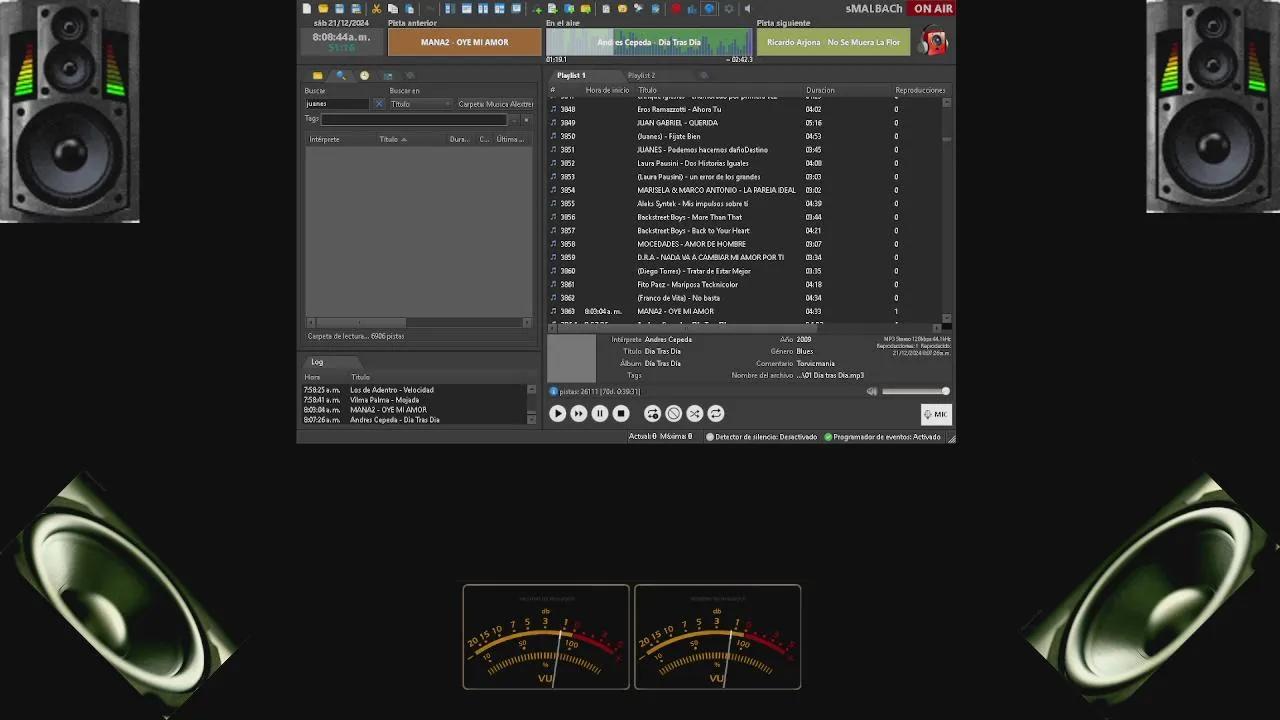Select log entry Los de Adentro - Velocidad
This screenshot has height=720, width=1280.
[x=414, y=390]
